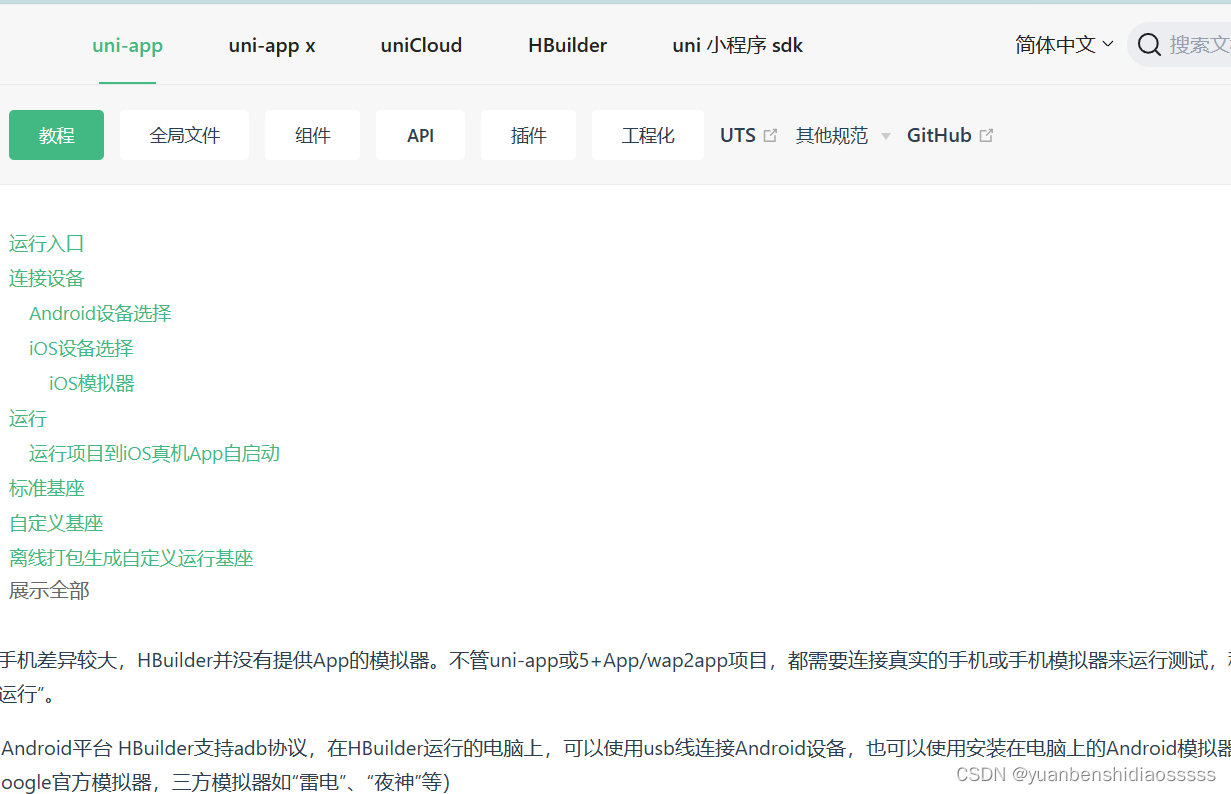
Task: Open the 工程化 section
Action: tap(647, 134)
